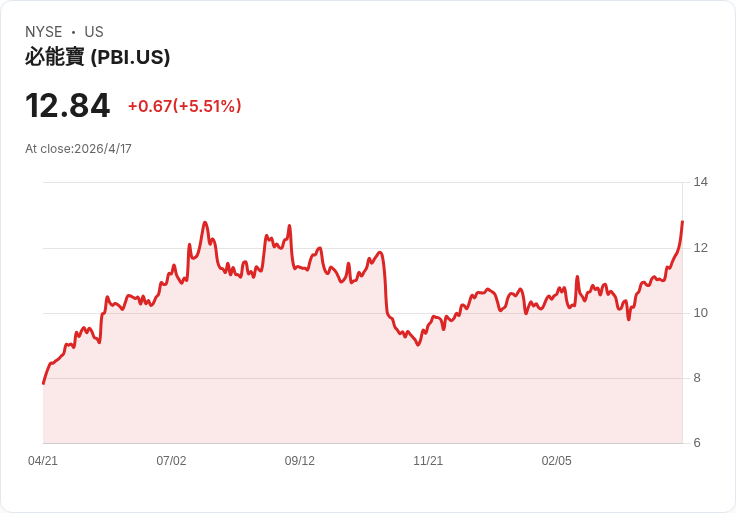Click the 6 label on the price axis
The image size is (736, 513).
pos(700,443)
